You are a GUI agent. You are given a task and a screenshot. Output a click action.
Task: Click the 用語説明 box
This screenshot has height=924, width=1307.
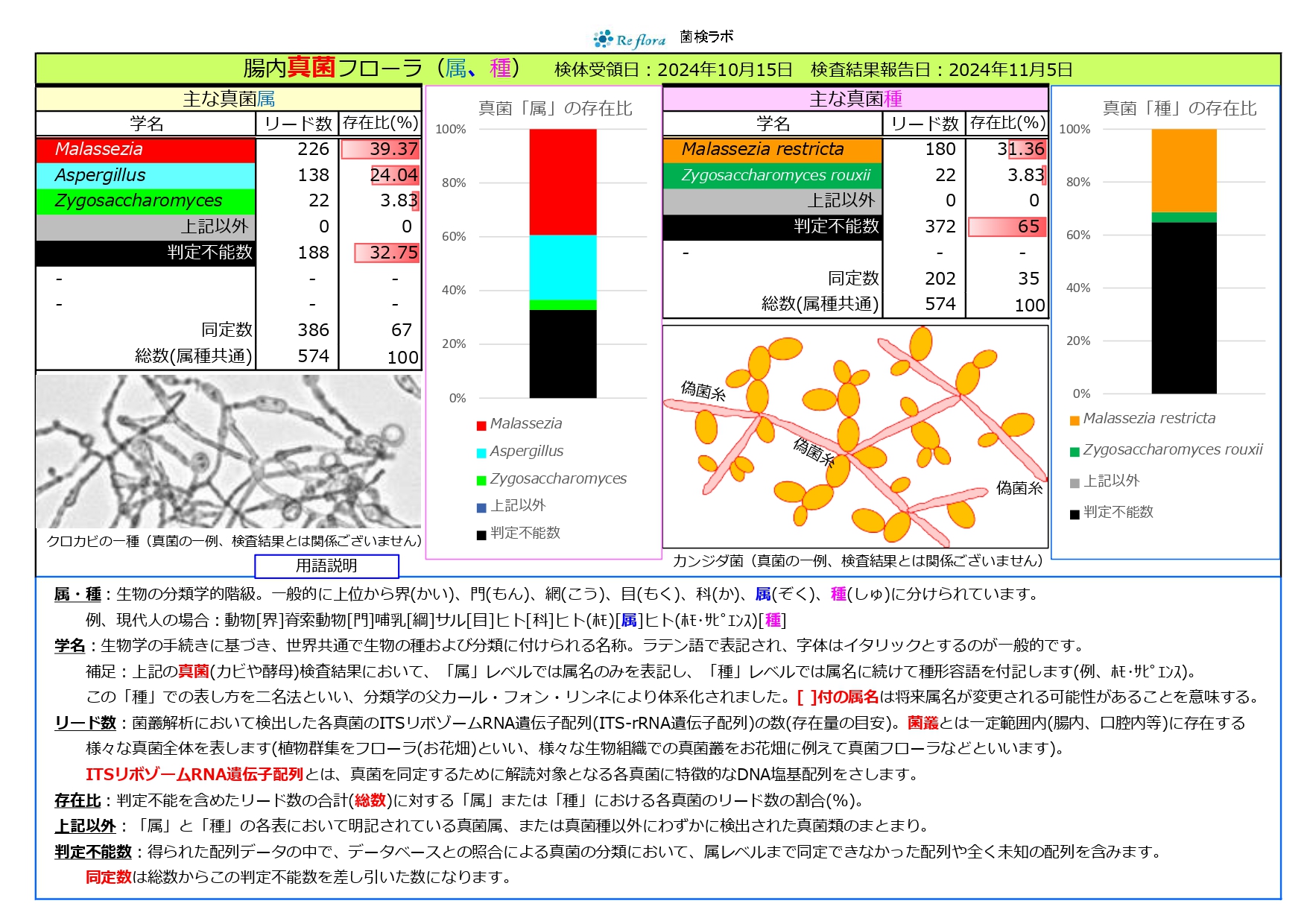326,566
